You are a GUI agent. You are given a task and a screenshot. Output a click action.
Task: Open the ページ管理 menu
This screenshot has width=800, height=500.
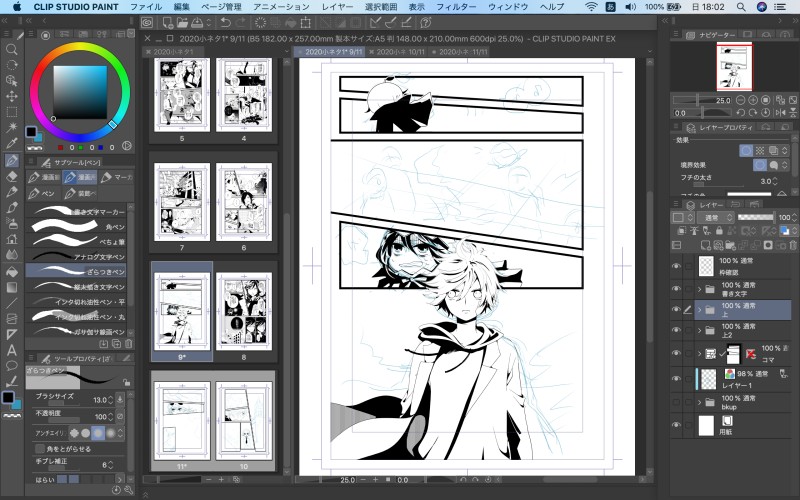(221, 7)
